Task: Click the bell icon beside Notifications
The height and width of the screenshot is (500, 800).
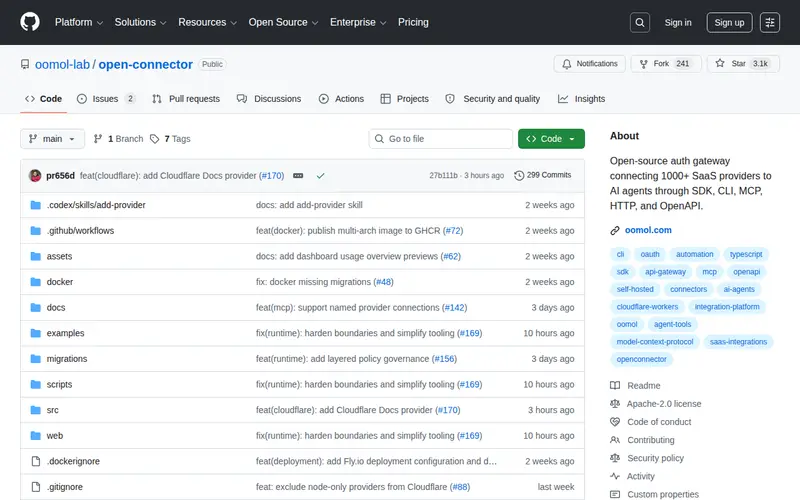Action: coord(566,64)
